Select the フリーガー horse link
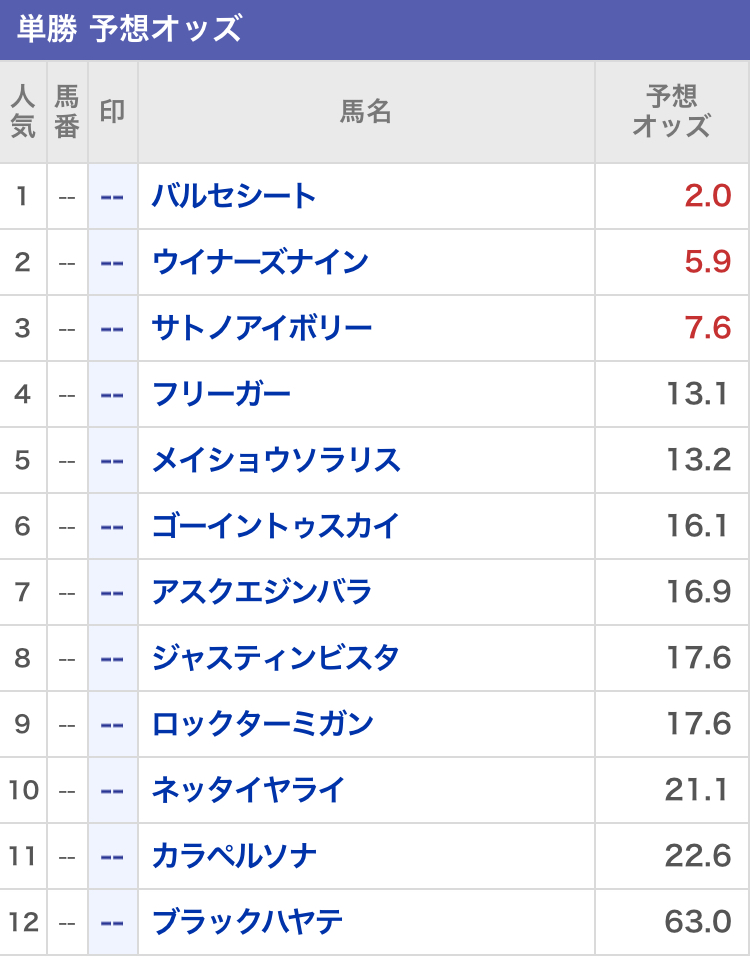The image size is (750, 973). pos(221,394)
